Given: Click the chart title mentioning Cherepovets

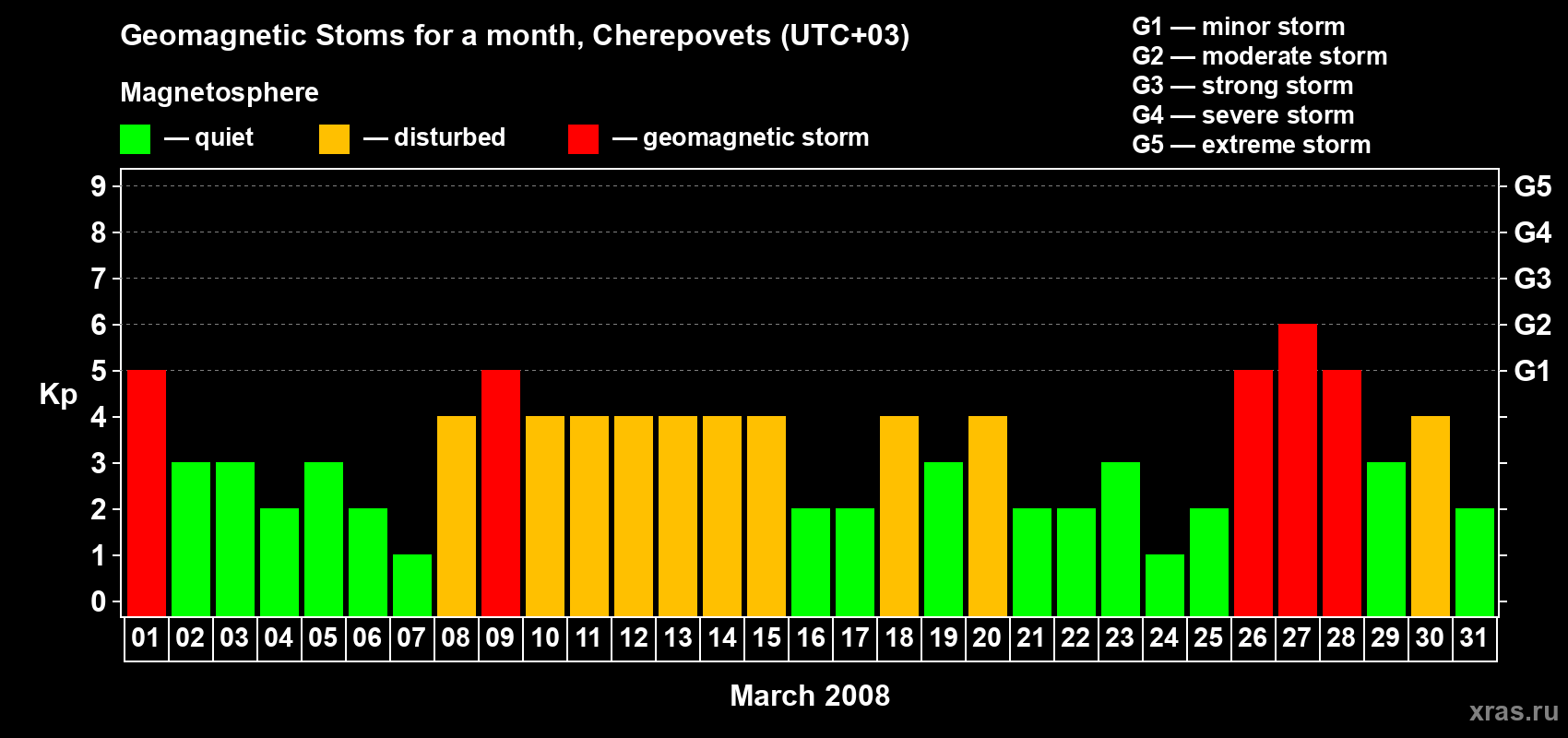Looking at the screenshot, I should (x=515, y=36).
